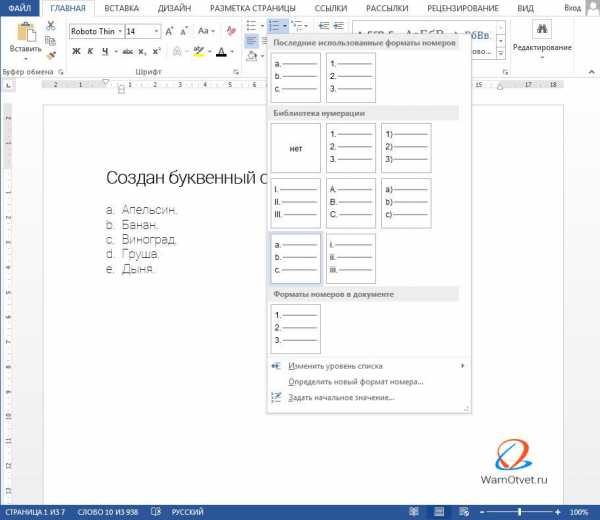Expand the Шрифт font dialog launcher
The image size is (600, 520).
point(236,72)
